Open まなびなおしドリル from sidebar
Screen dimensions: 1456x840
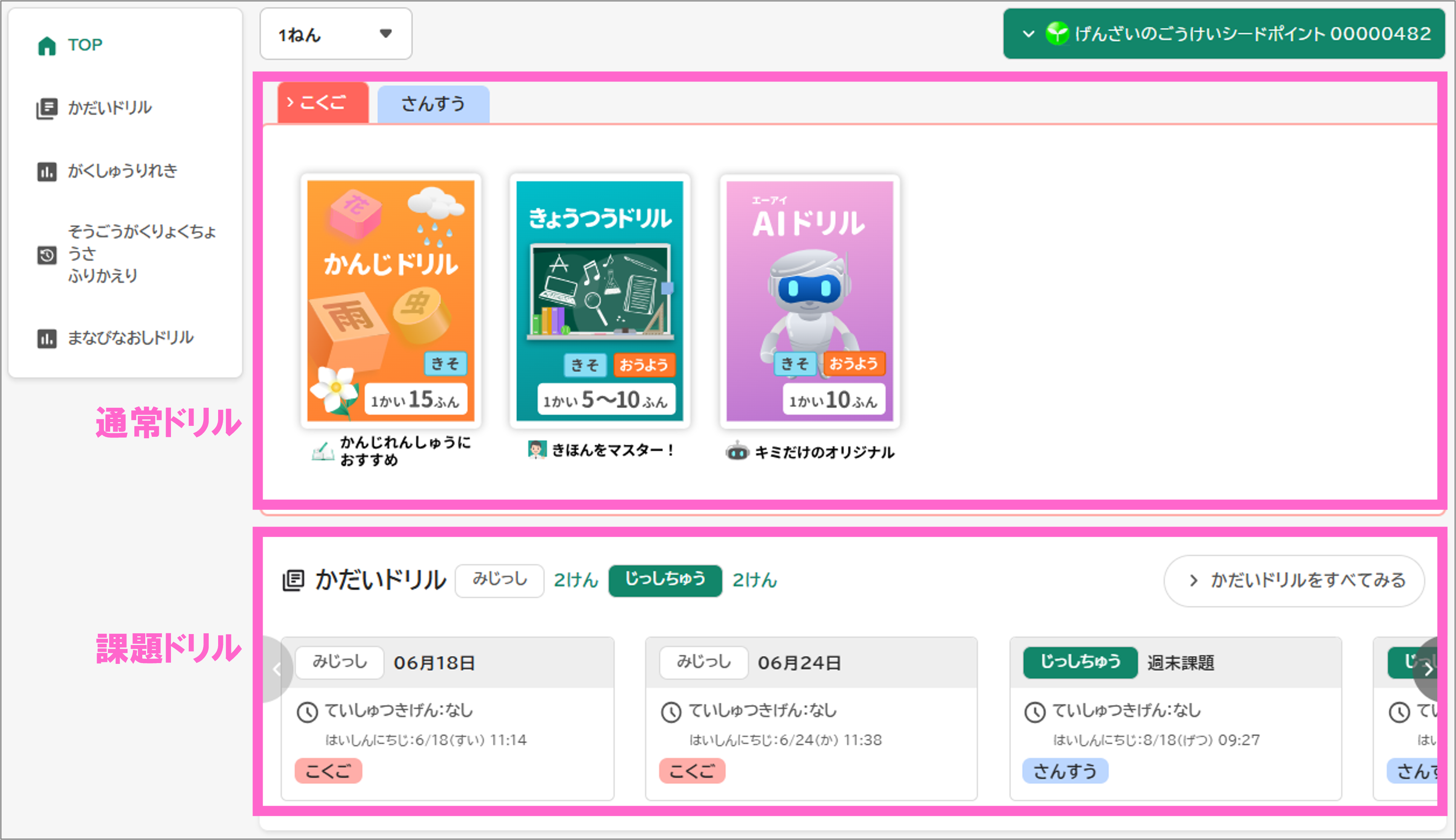tap(131, 338)
